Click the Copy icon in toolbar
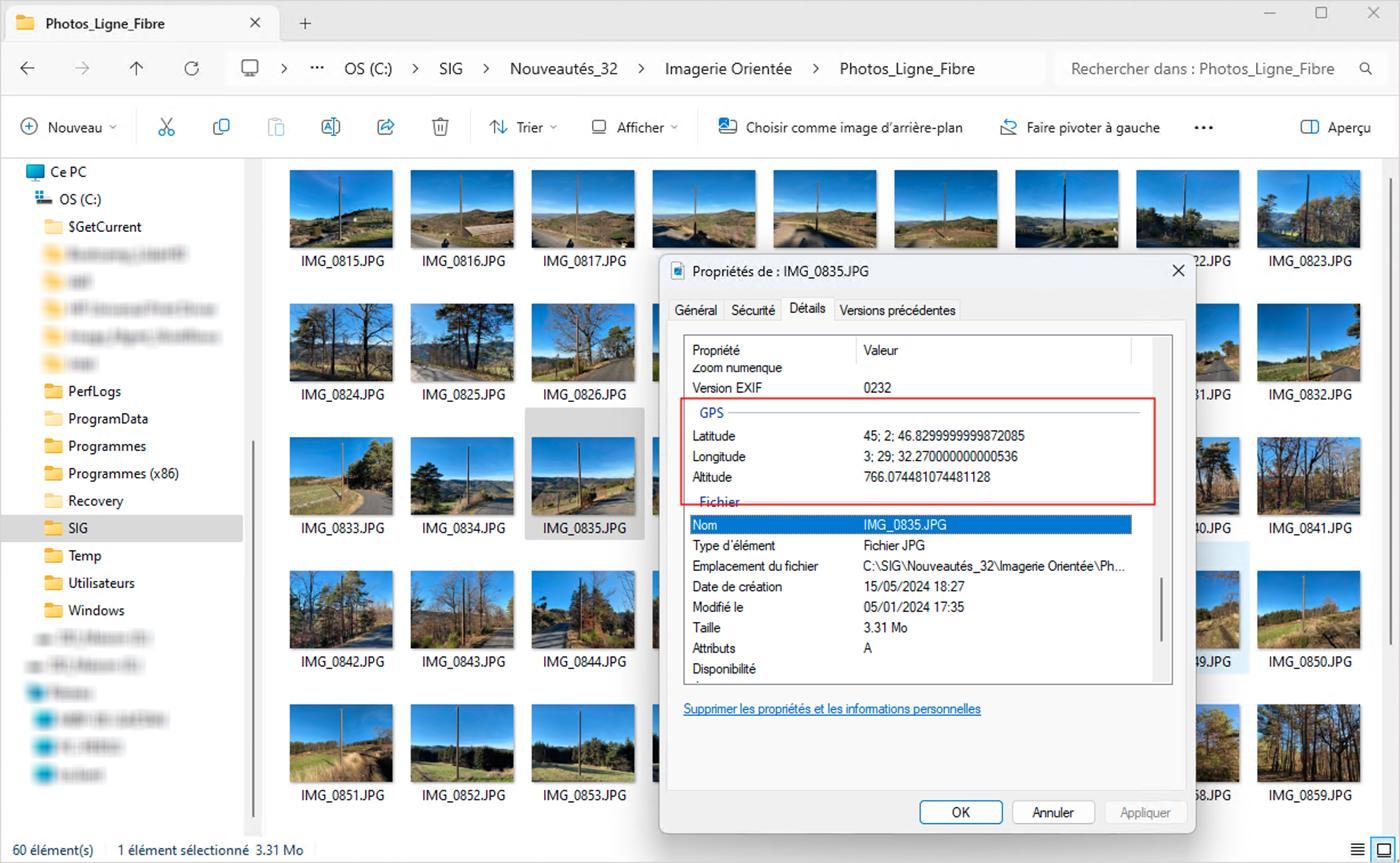This screenshot has height=863, width=1400. [x=221, y=127]
